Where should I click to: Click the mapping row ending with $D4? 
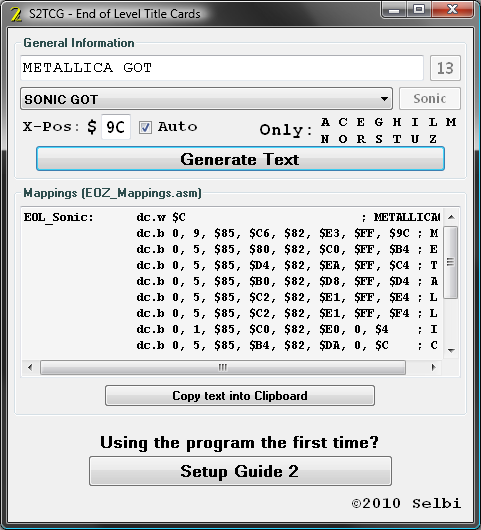point(287,281)
